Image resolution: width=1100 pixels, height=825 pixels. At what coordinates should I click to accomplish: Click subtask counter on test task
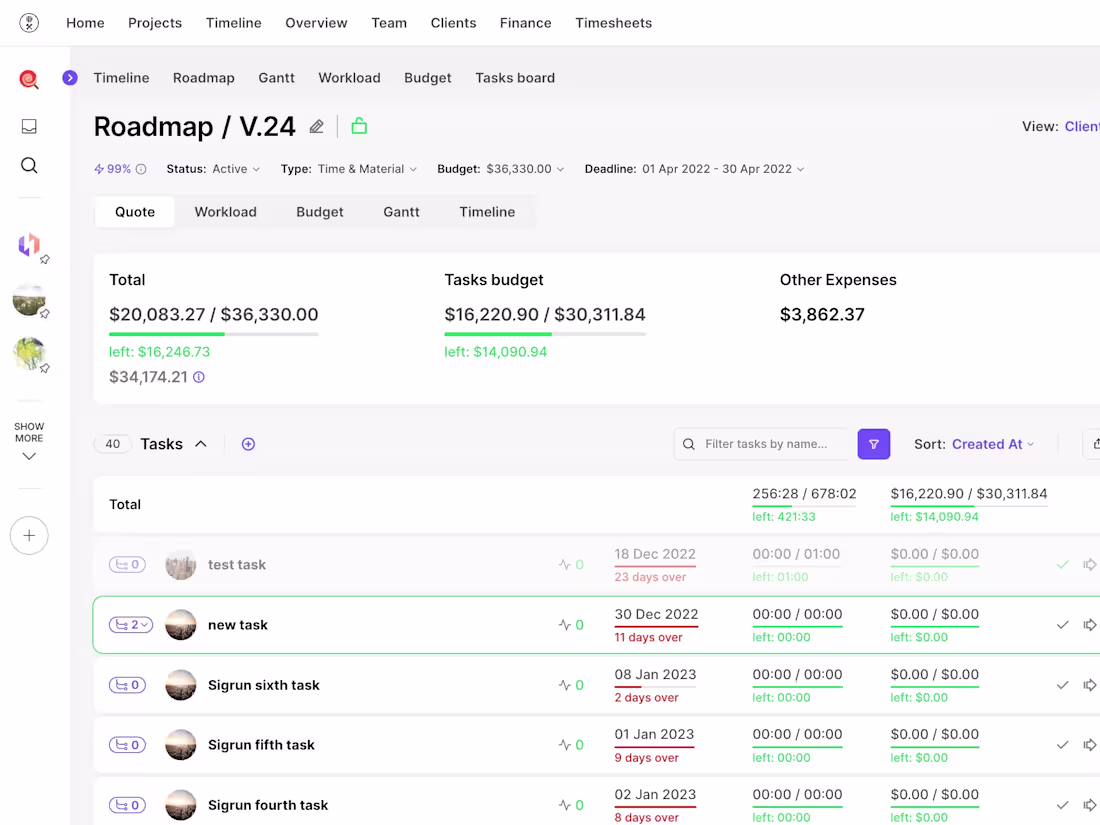[x=127, y=565]
